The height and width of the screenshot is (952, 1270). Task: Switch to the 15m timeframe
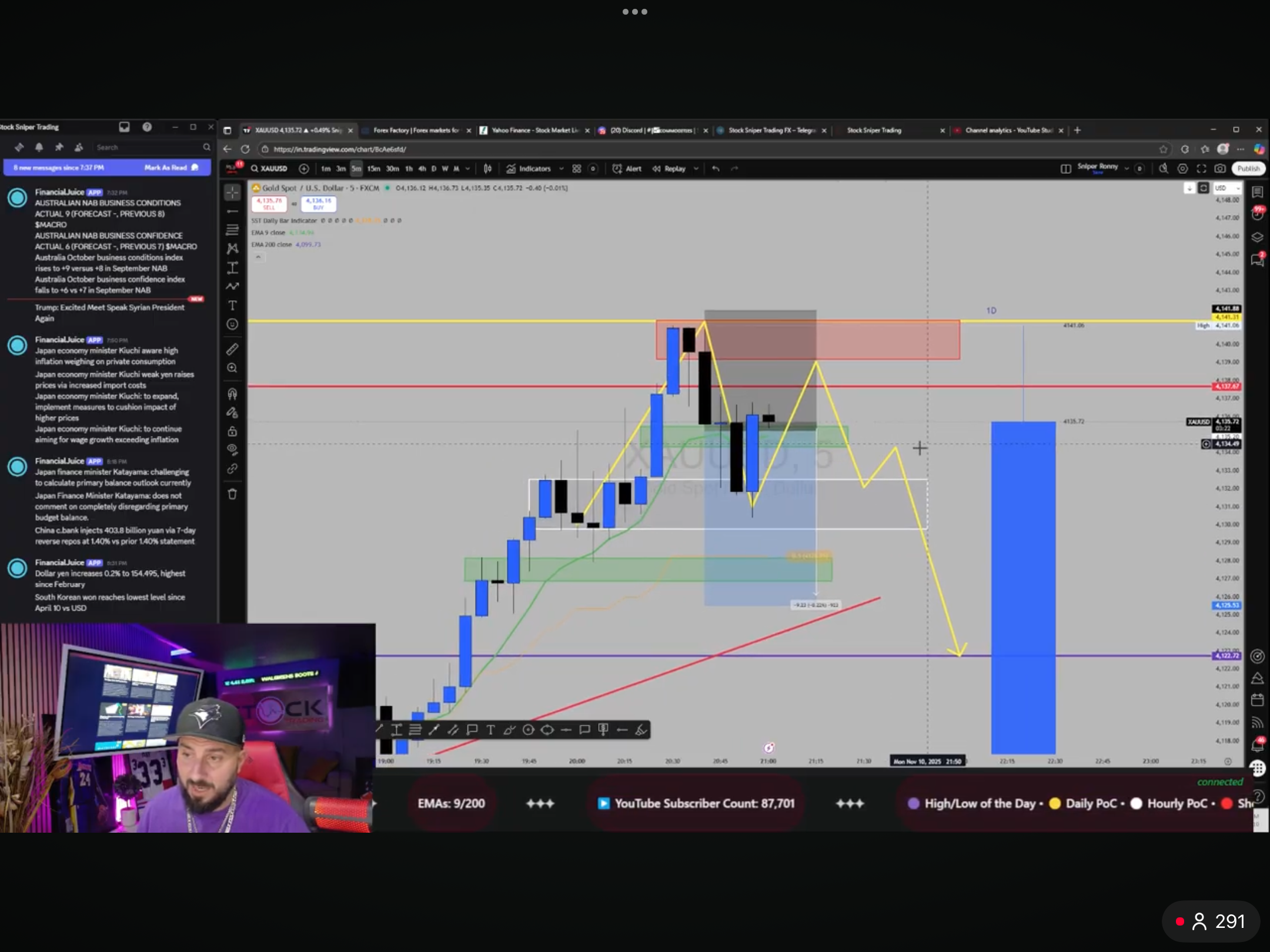[x=373, y=169]
